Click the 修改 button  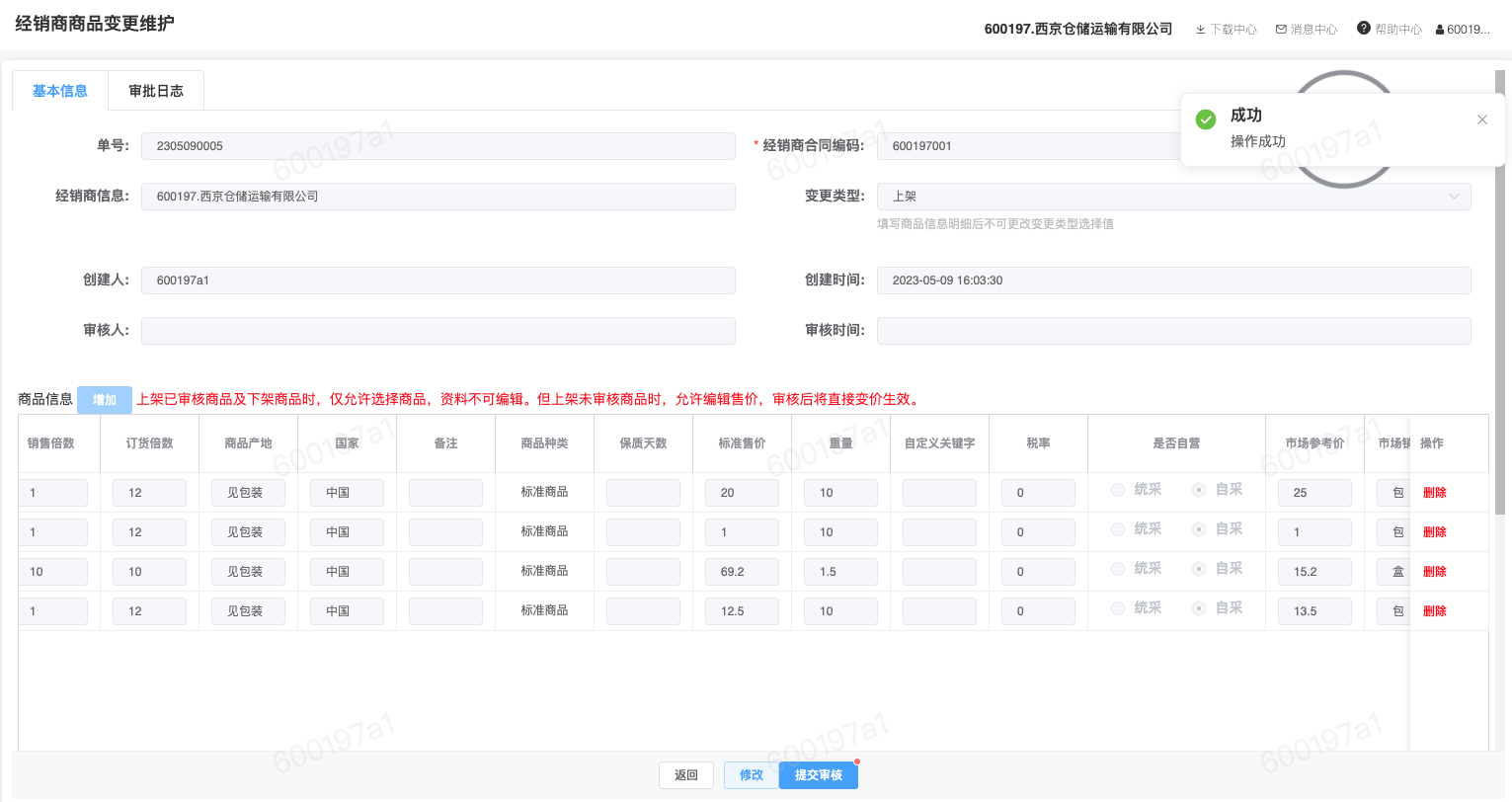point(751,775)
